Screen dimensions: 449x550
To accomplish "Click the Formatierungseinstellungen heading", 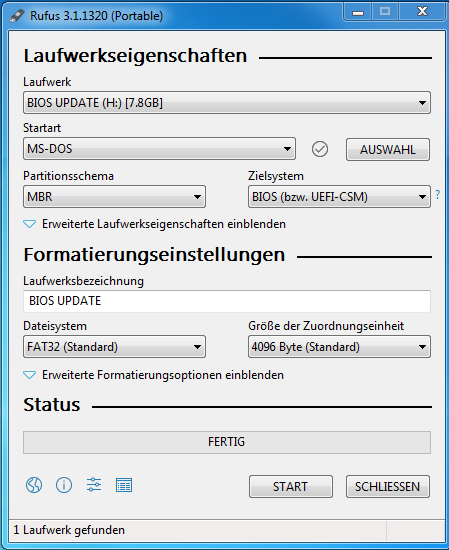I will (154, 255).
